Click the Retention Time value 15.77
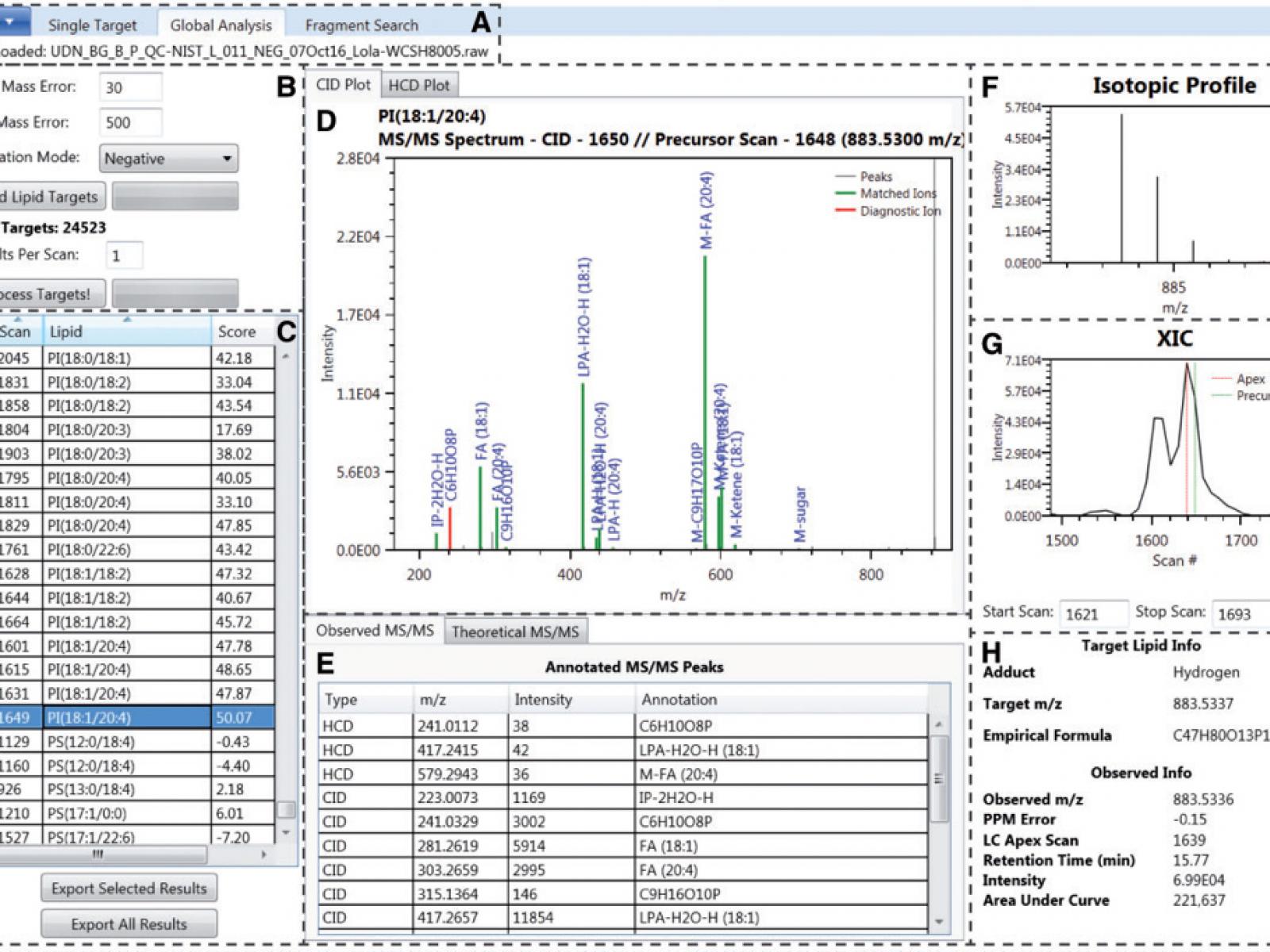 1191,860
